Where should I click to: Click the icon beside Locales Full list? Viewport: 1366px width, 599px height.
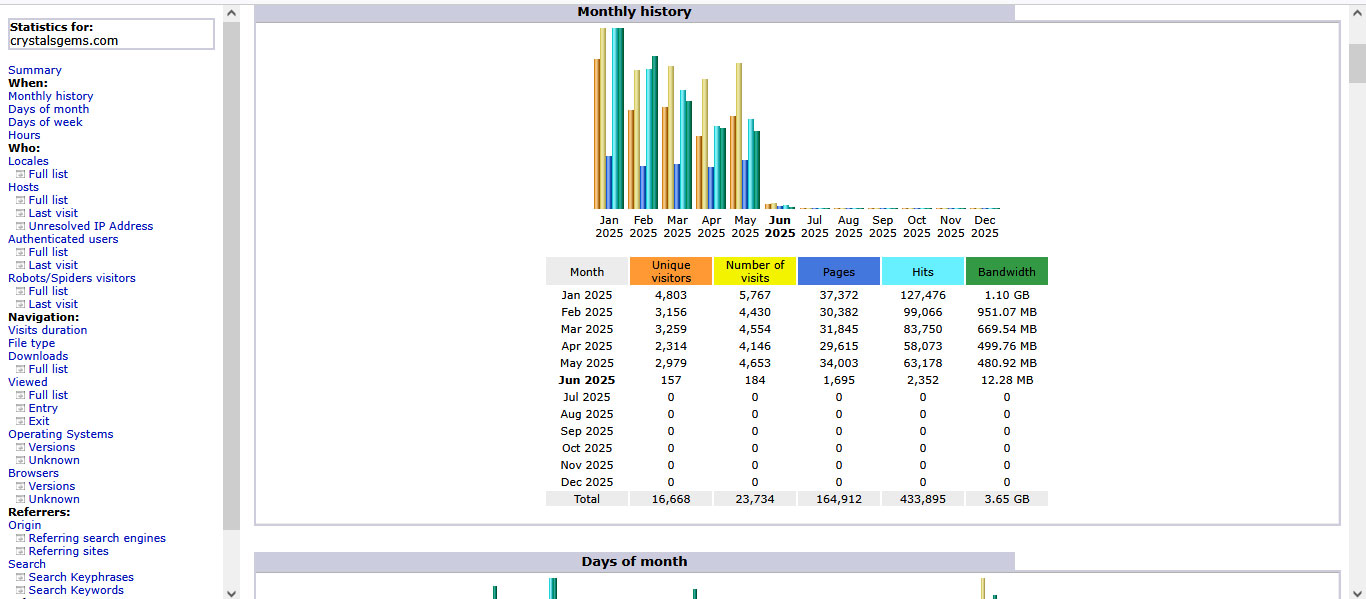(20, 174)
